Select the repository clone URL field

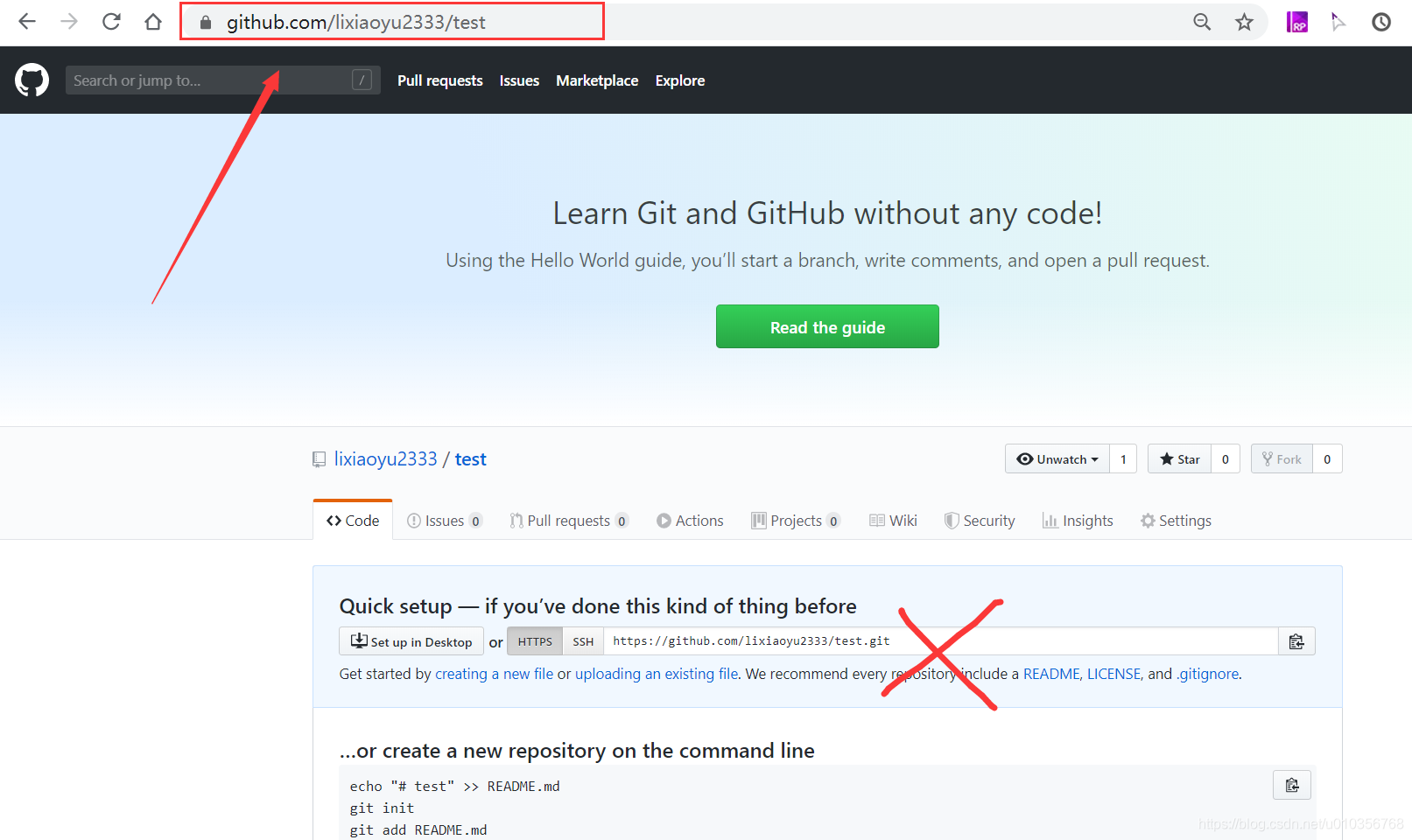coord(941,641)
